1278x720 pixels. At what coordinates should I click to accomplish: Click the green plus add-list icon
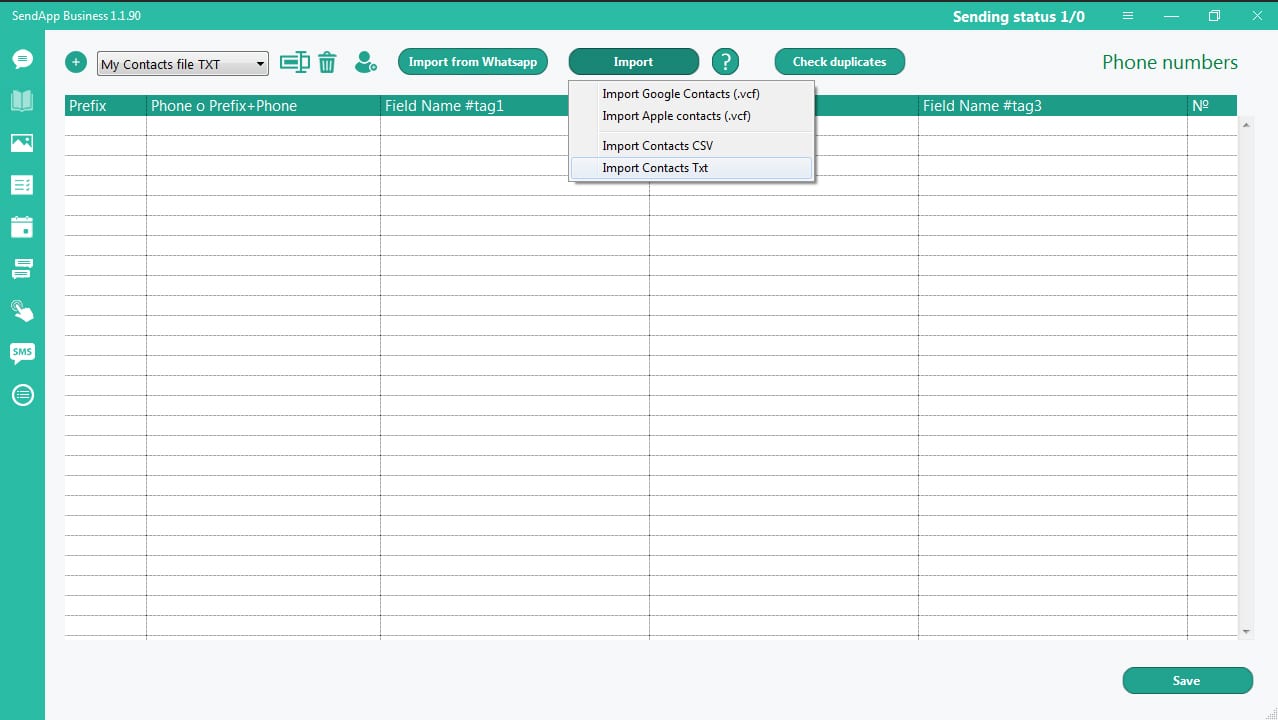[76, 62]
